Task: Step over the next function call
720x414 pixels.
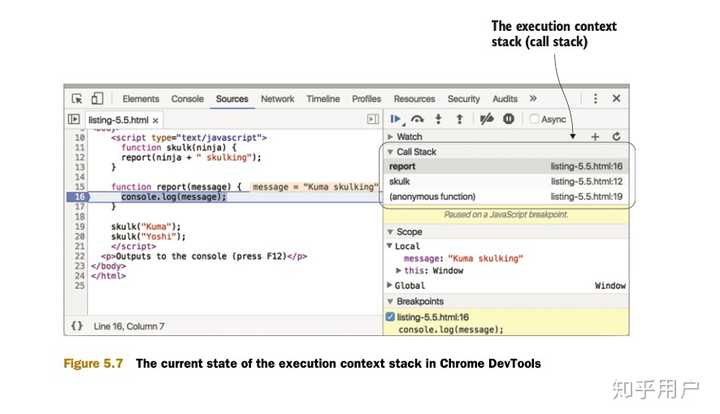Action: [x=417, y=119]
